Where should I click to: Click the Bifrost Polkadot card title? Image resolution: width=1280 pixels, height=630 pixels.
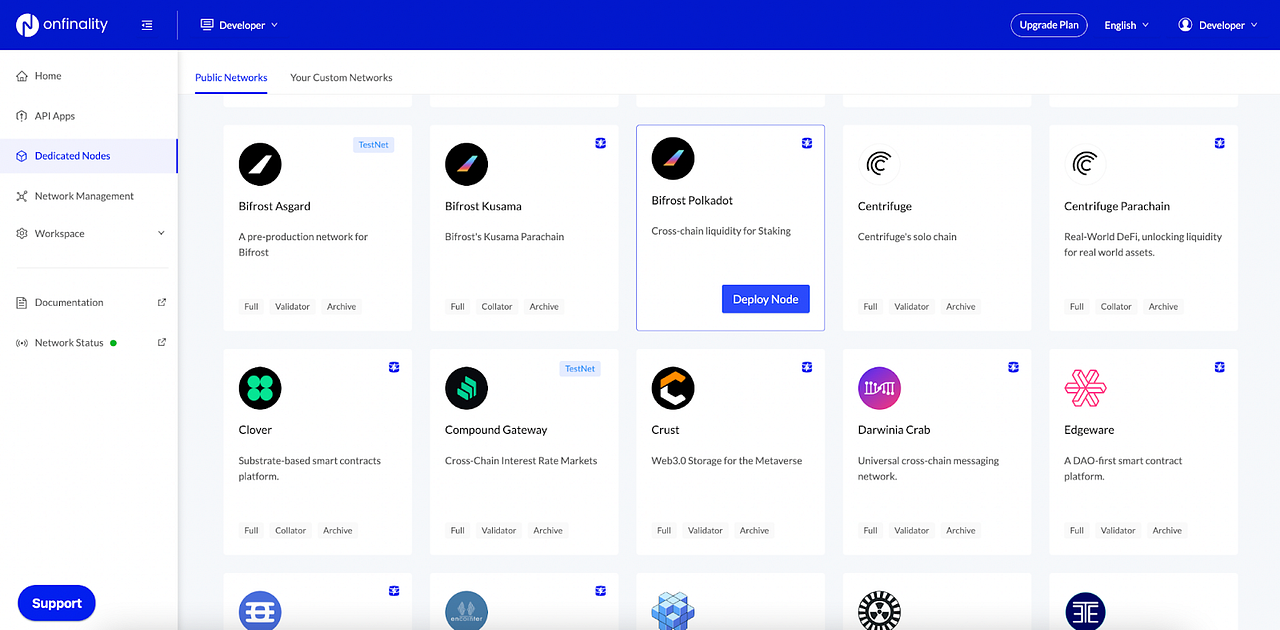click(x=692, y=200)
